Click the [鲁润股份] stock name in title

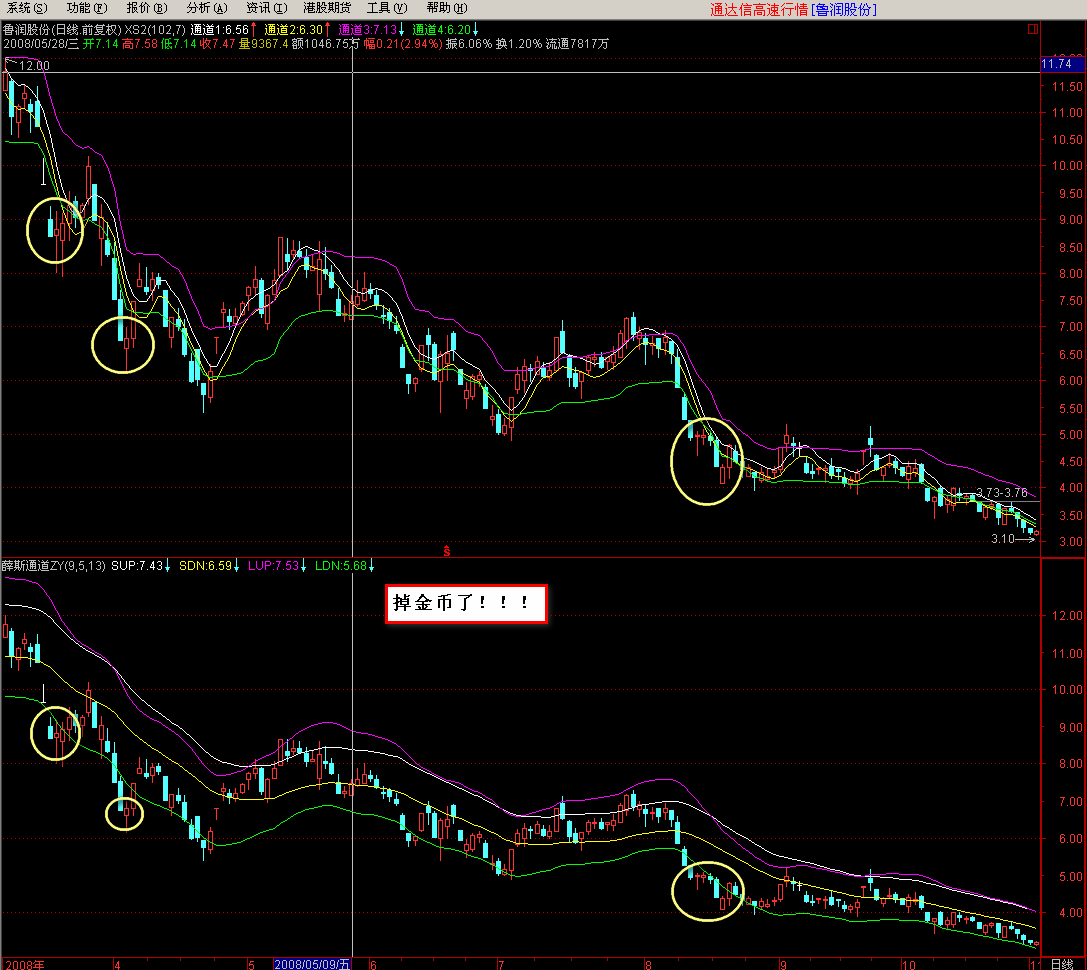(844, 10)
